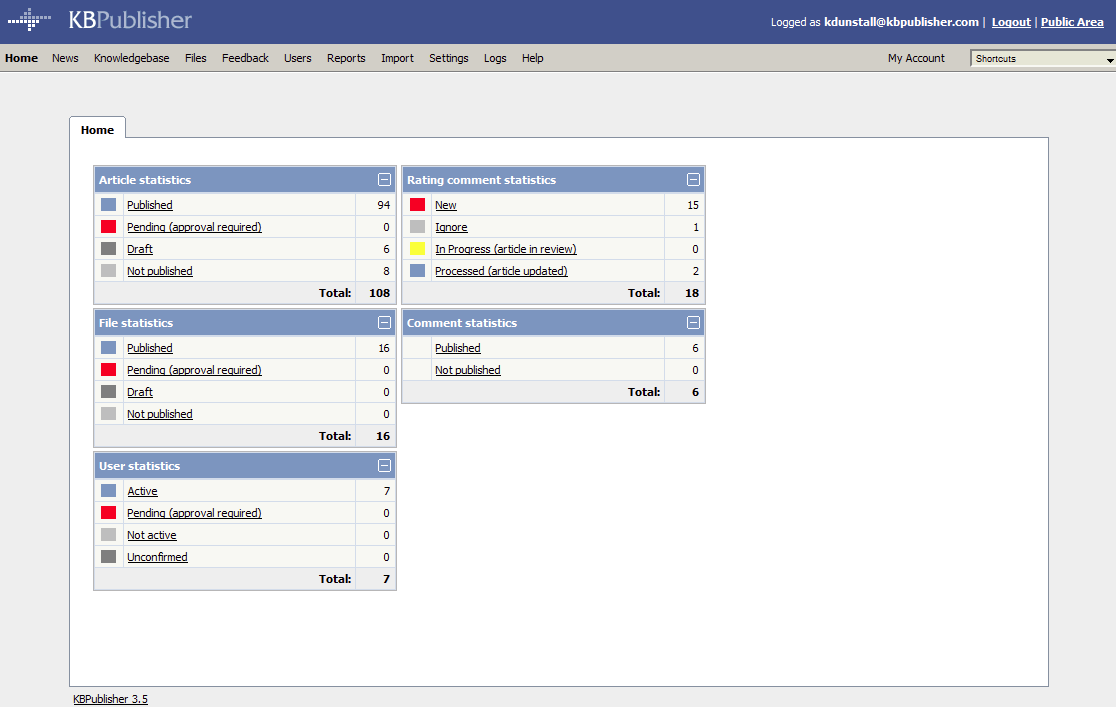Click the KBPublisher 3.5 footer link
Viewport: 1116px width, 707px height.
[110, 699]
